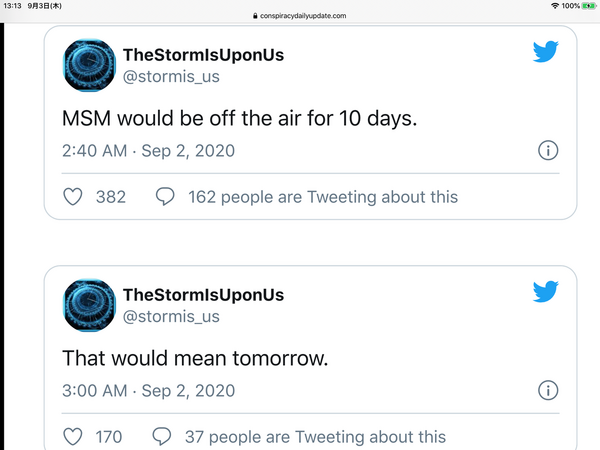Like the tweet with 382 hearts
This screenshot has width=600, height=450.
(73, 197)
